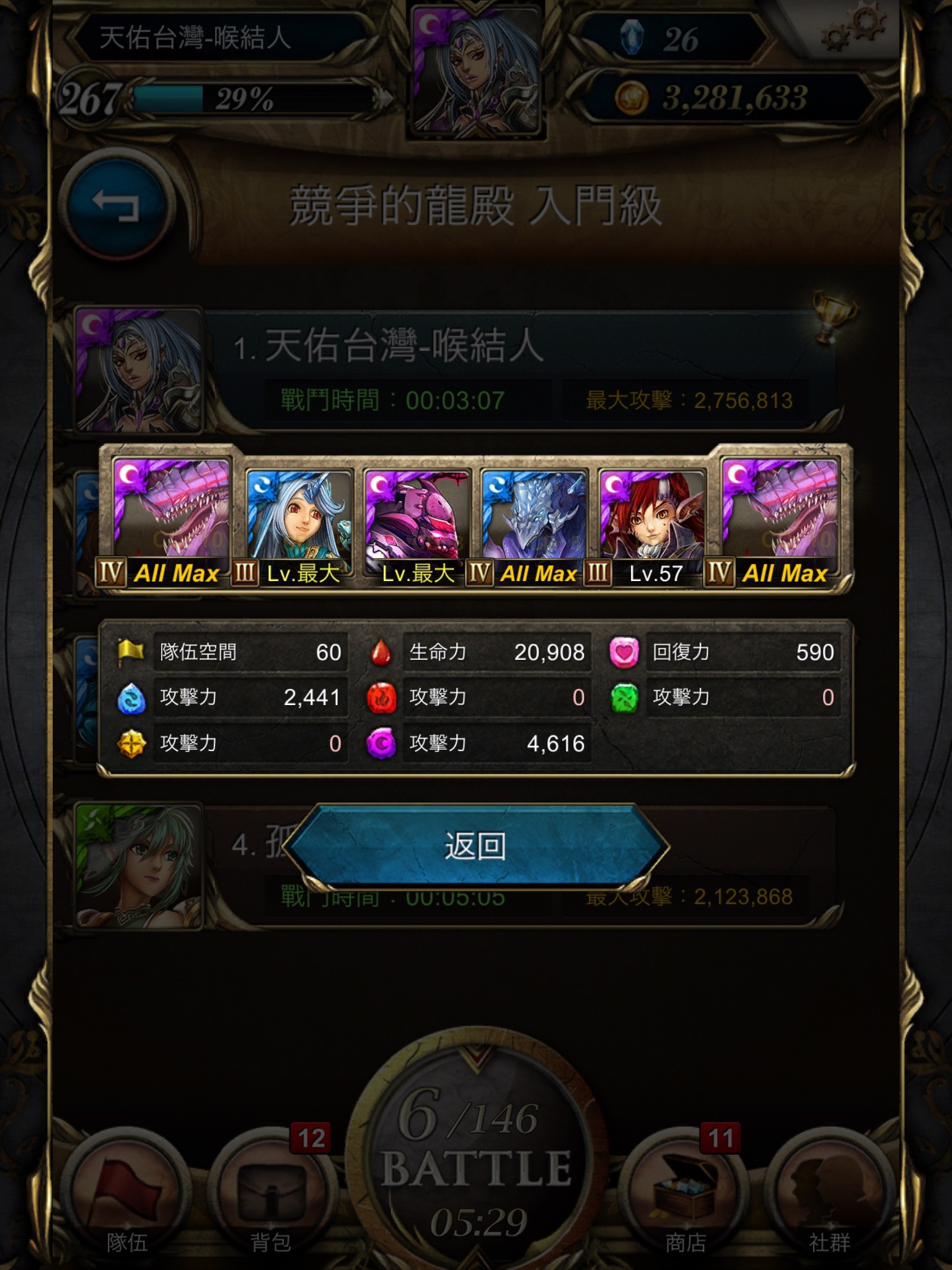
Task: Tap the level experience progress bar
Action: coord(254,98)
